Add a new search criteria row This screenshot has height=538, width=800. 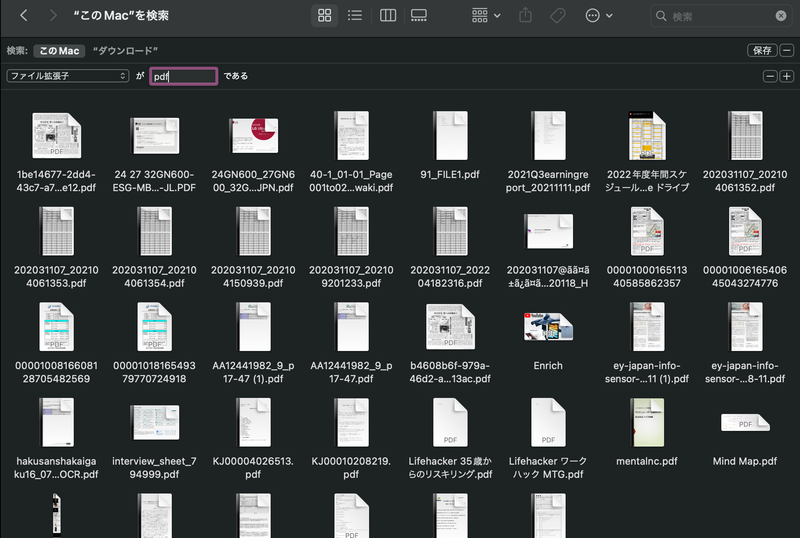point(787,76)
